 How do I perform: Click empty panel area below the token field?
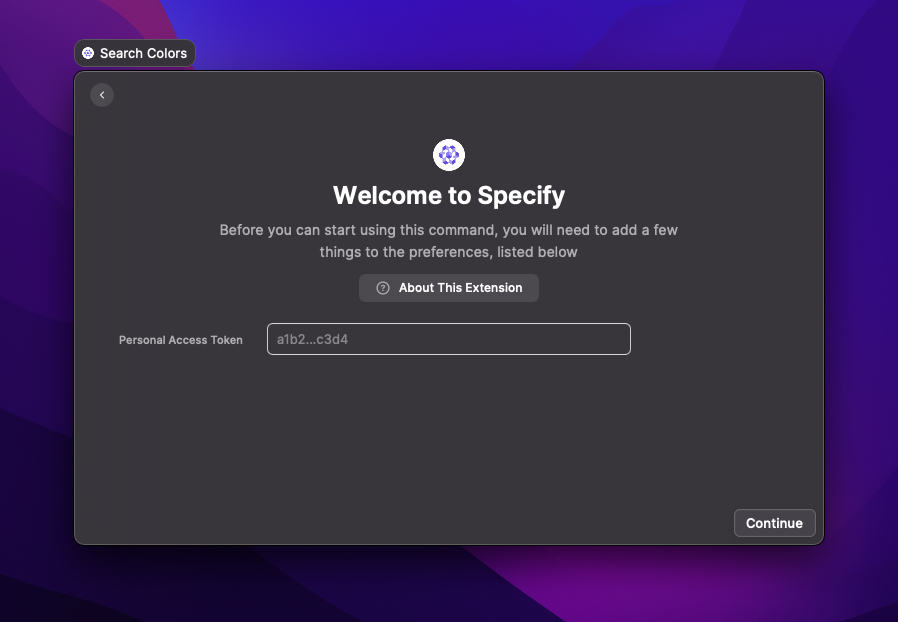[449, 430]
